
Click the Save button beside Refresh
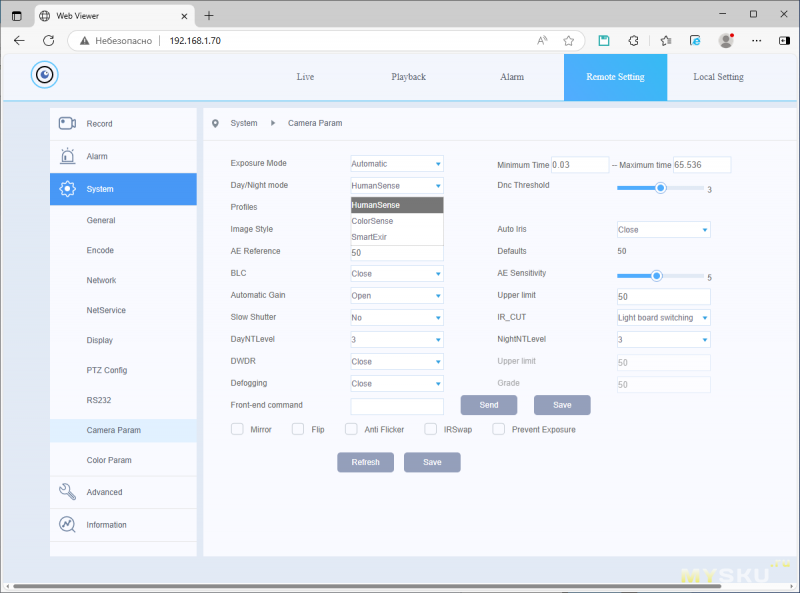[x=432, y=462]
